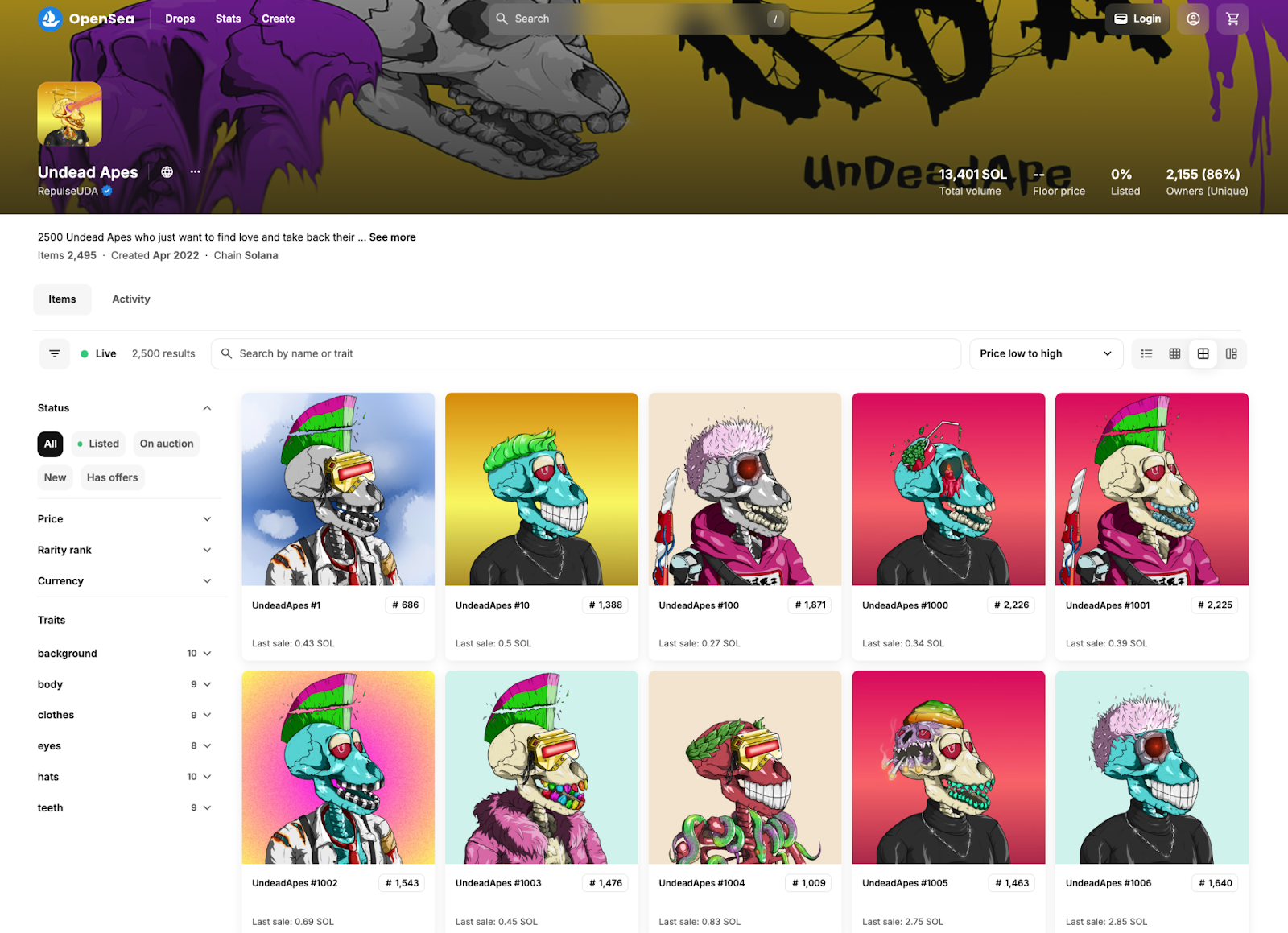Select the On auction status filter
1288x933 pixels.
point(167,444)
